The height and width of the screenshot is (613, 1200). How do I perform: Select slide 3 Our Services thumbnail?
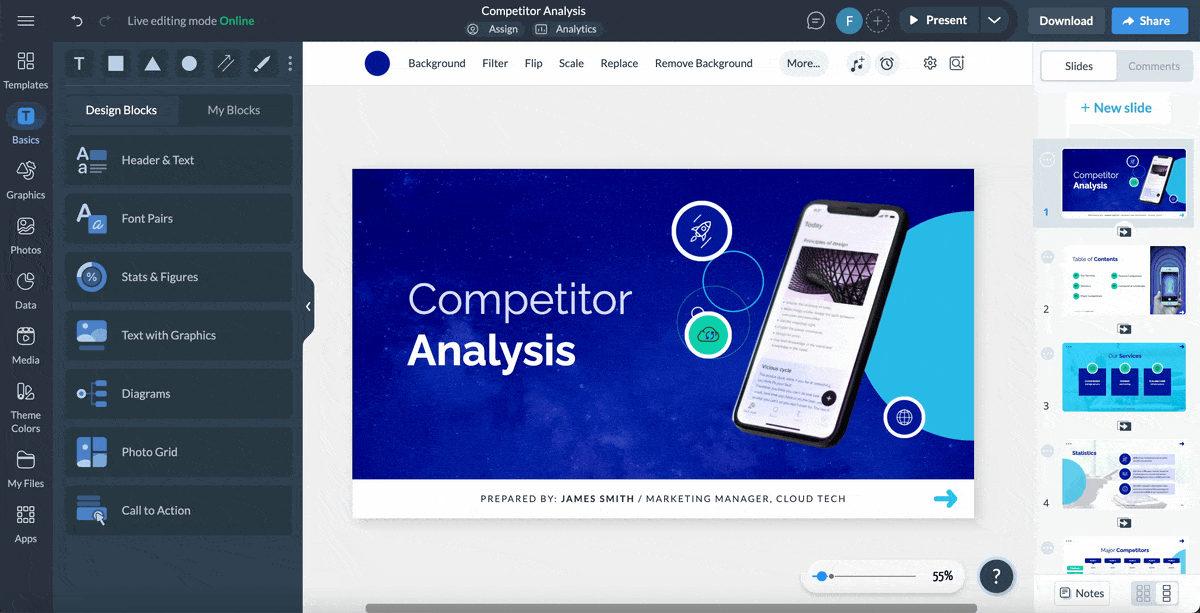tap(1123, 377)
